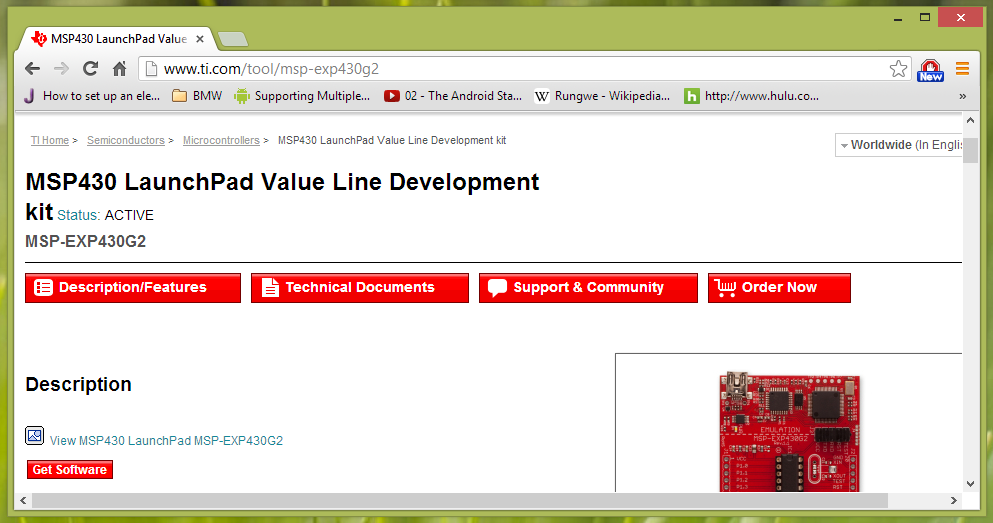
Task: Click the red LaunchPad board product image
Action: click(790, 431)
